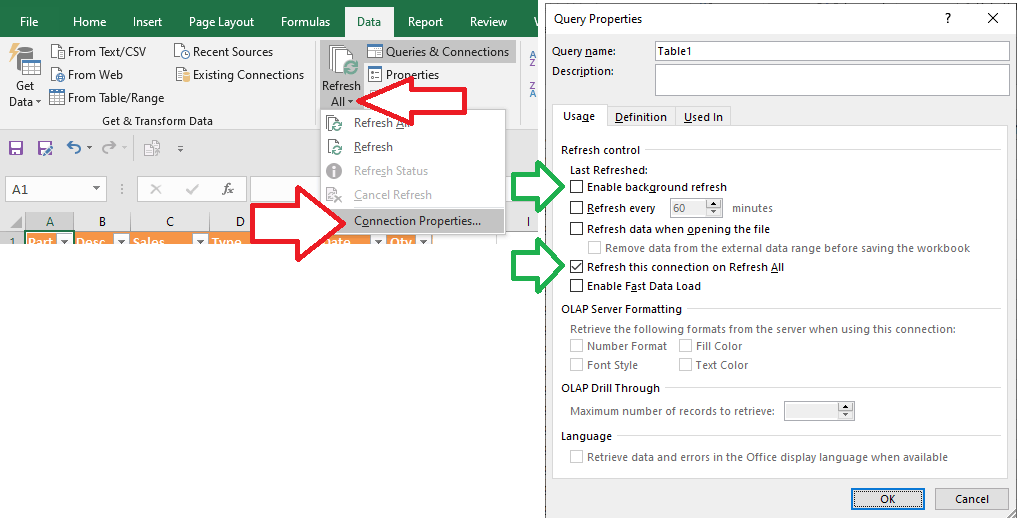Click the Properties ribbon command
This screenshot has height=518, width=1018.
coord(403,75)
